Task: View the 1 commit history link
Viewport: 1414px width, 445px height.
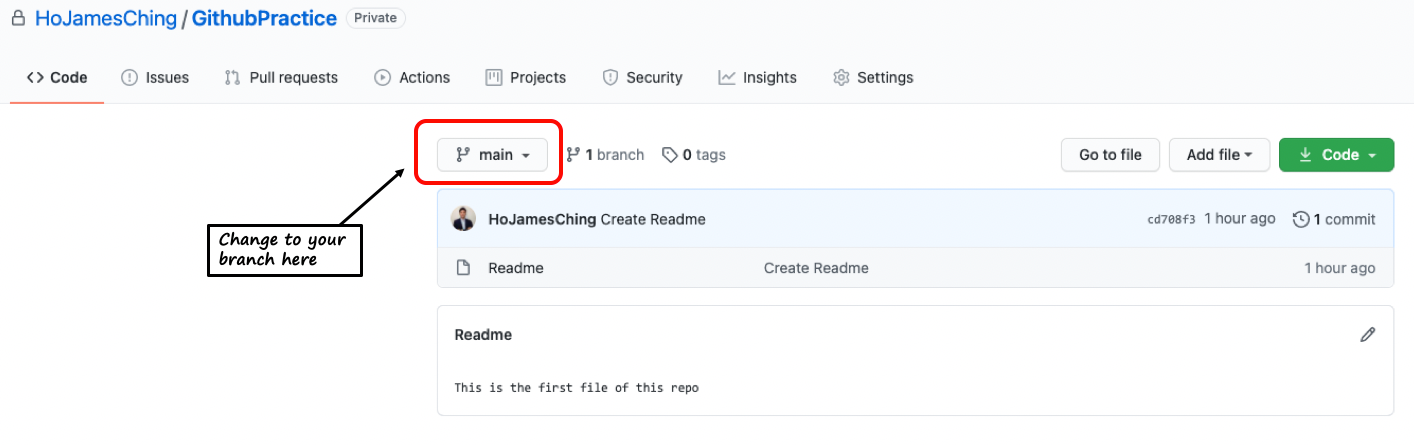Action: point(1334,219)
